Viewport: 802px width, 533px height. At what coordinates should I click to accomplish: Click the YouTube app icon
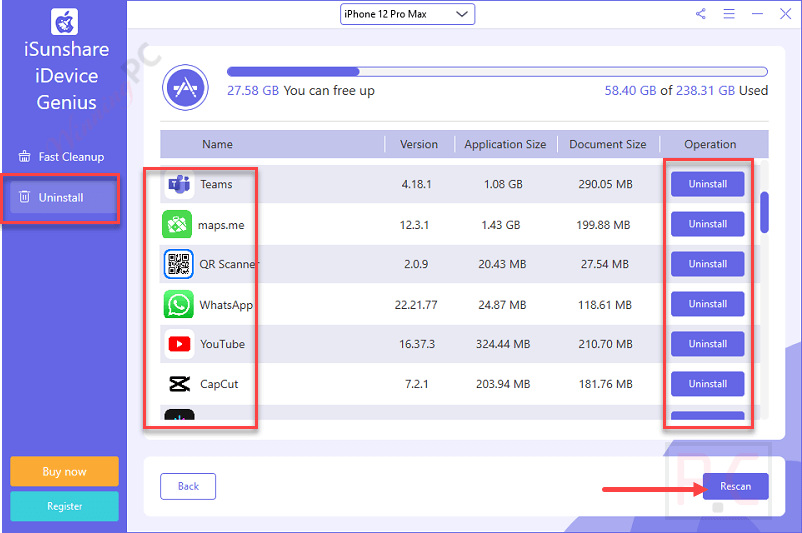click(x=179, y=344)
